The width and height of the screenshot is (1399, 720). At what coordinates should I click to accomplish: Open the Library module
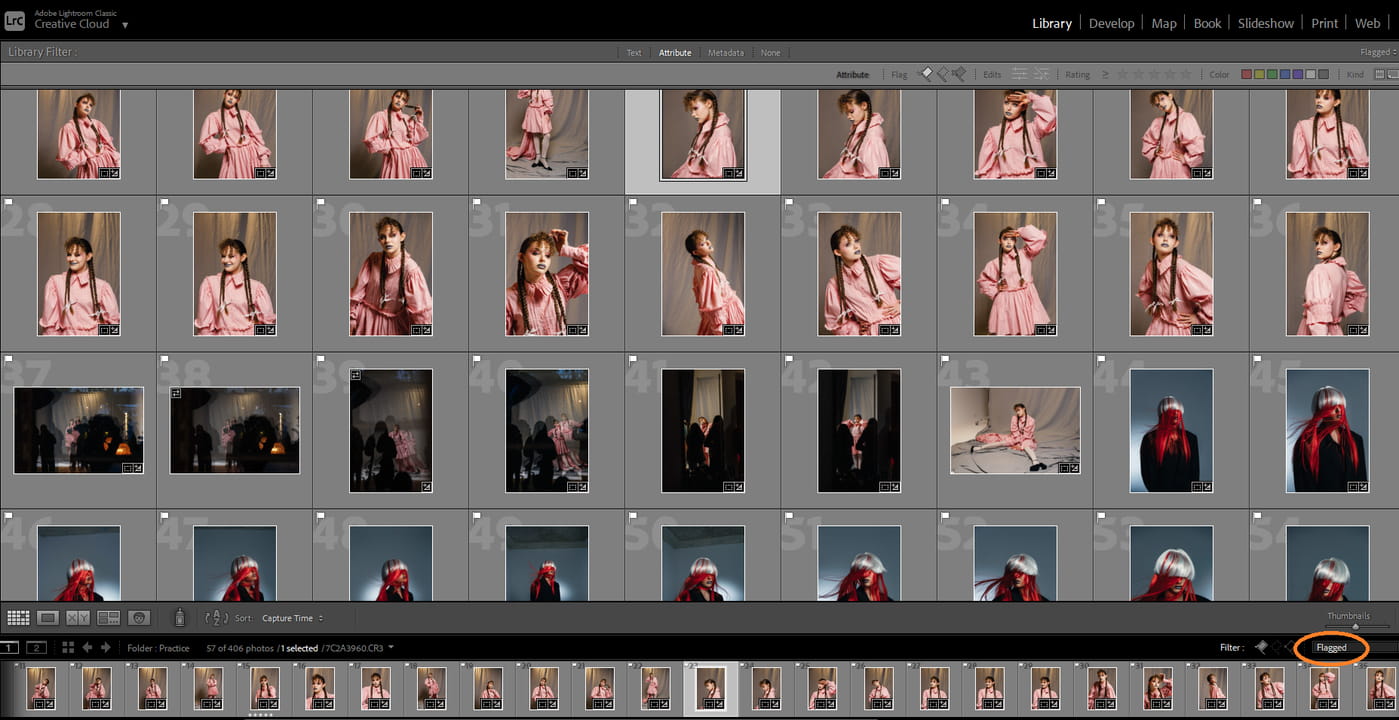(1052, 23)
